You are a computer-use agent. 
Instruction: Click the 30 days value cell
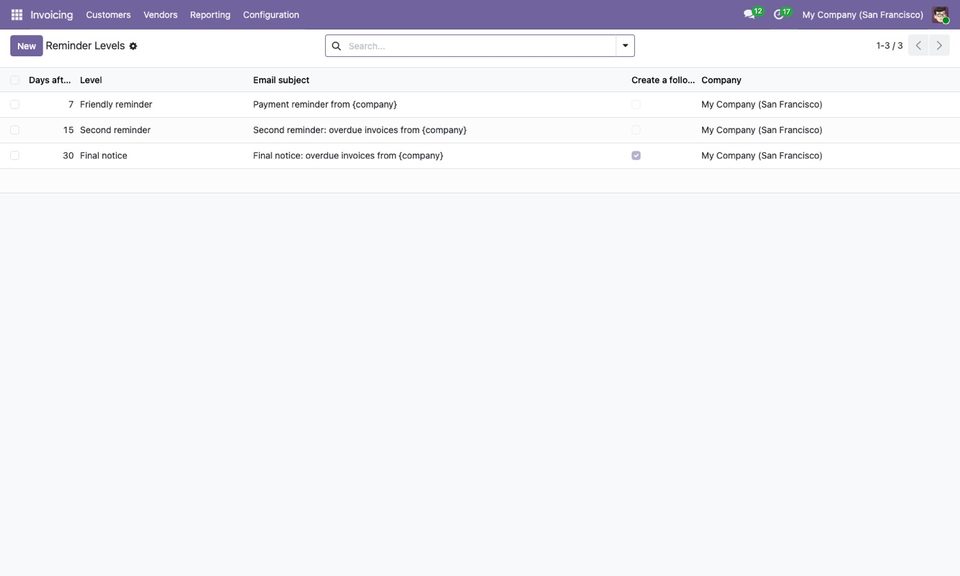tap(68, 156)
